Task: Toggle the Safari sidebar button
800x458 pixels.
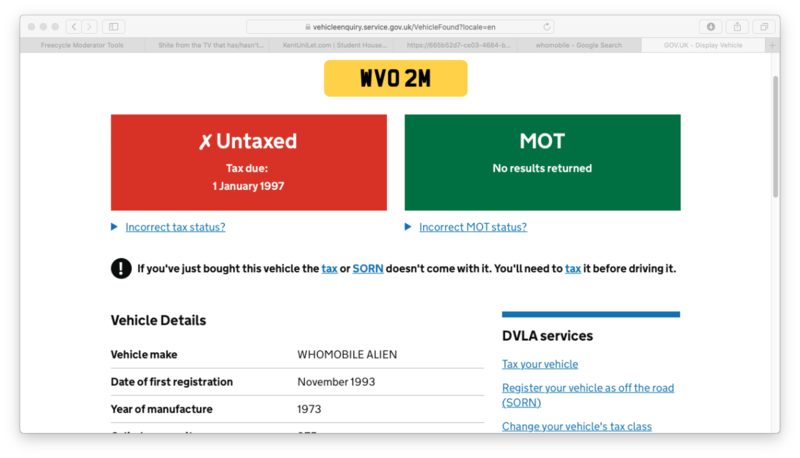Action: pyautogui.click(x=114, y=27)
